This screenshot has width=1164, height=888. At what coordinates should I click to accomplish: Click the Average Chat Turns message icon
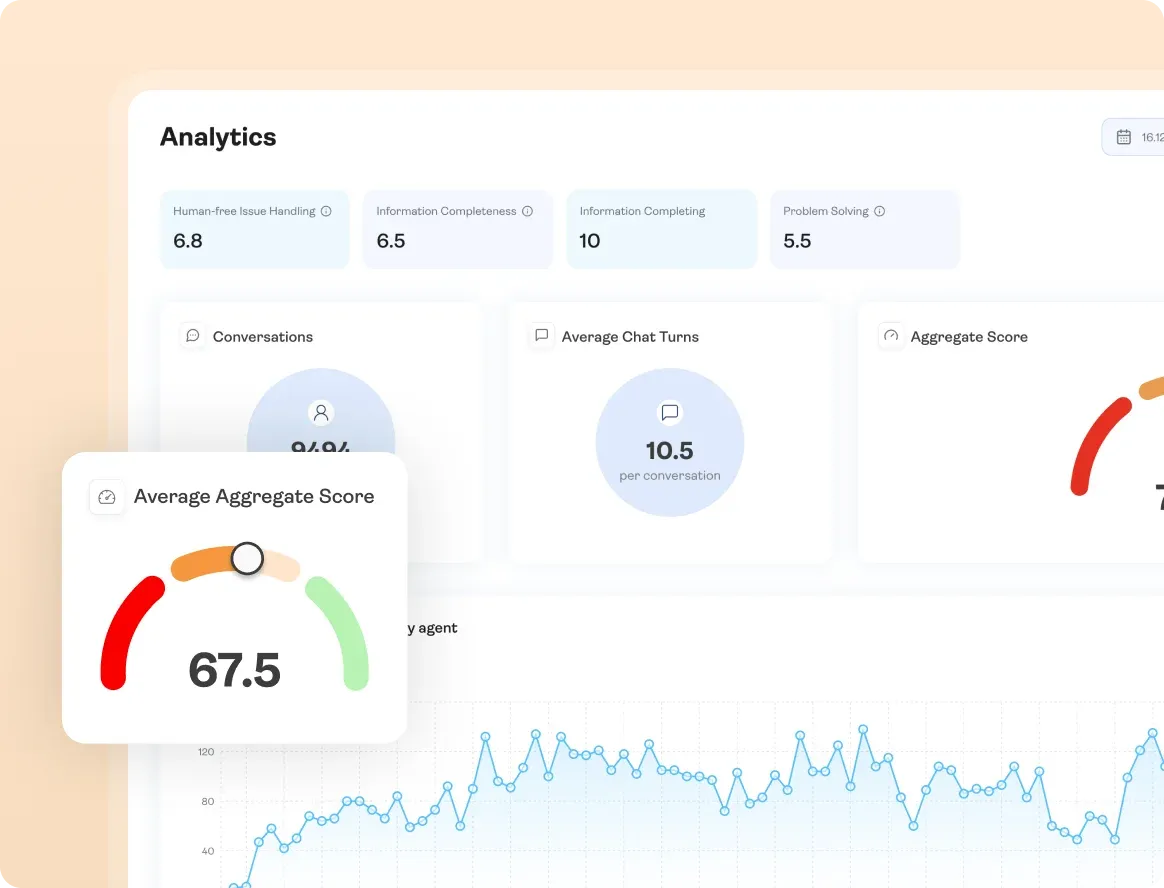coord(541,336)
